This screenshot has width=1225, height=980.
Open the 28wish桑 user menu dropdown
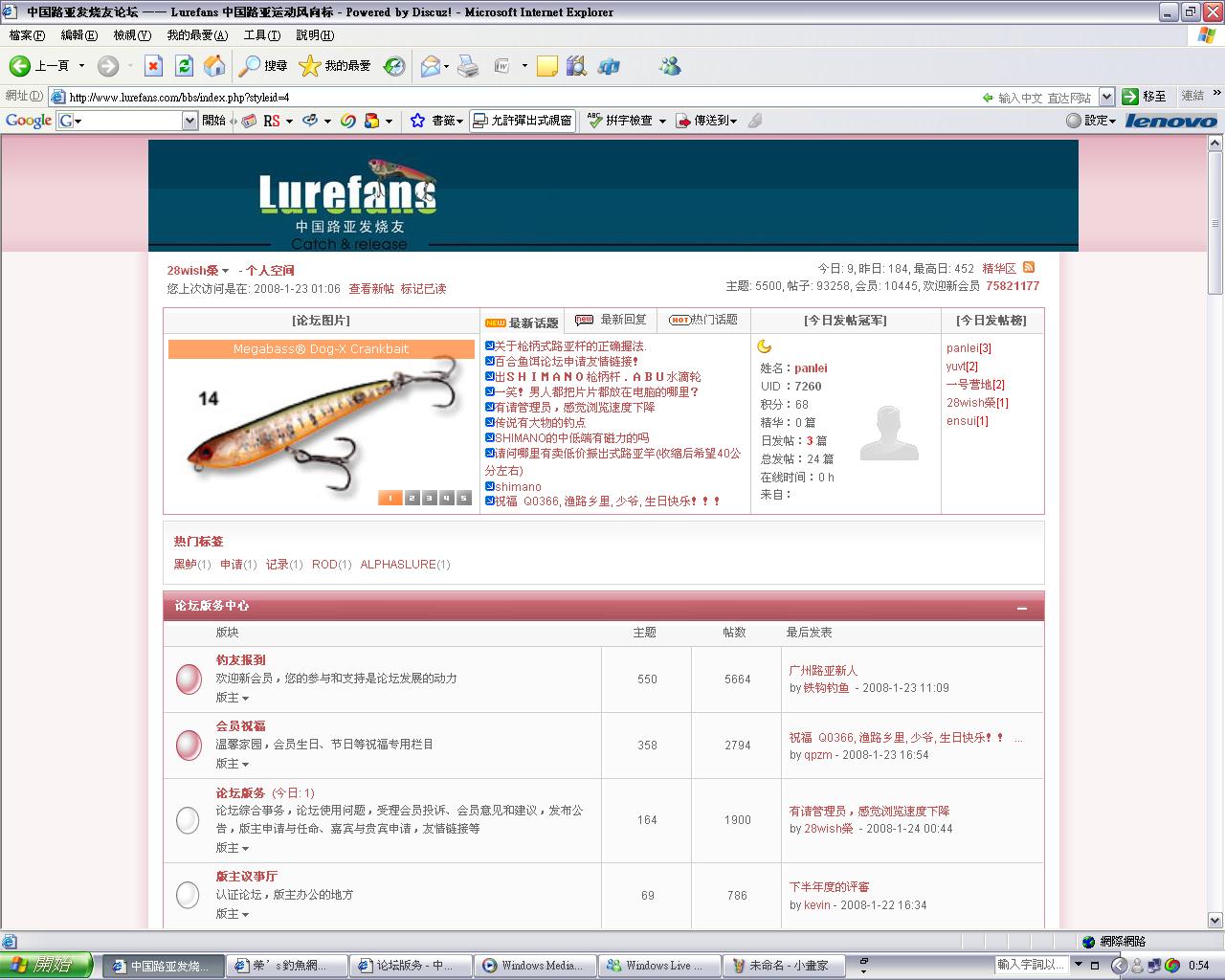point(226,271)
